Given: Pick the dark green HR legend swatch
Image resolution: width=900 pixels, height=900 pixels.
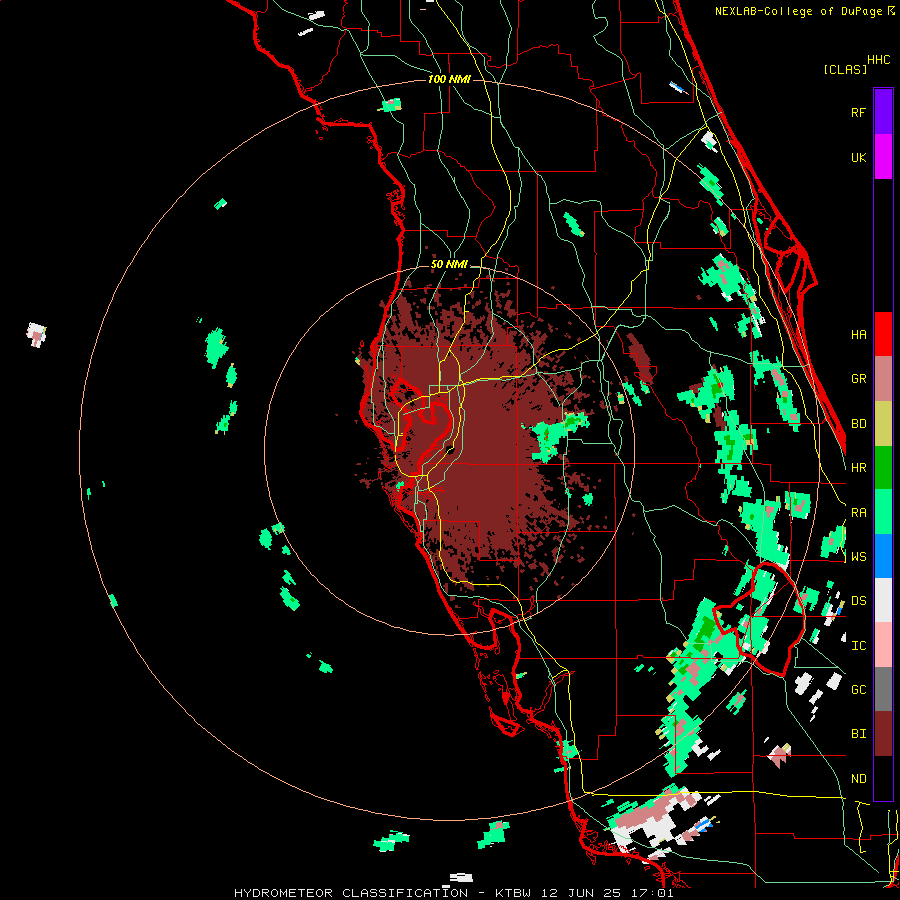Looking at the screenshot, I should coord(883,467).
